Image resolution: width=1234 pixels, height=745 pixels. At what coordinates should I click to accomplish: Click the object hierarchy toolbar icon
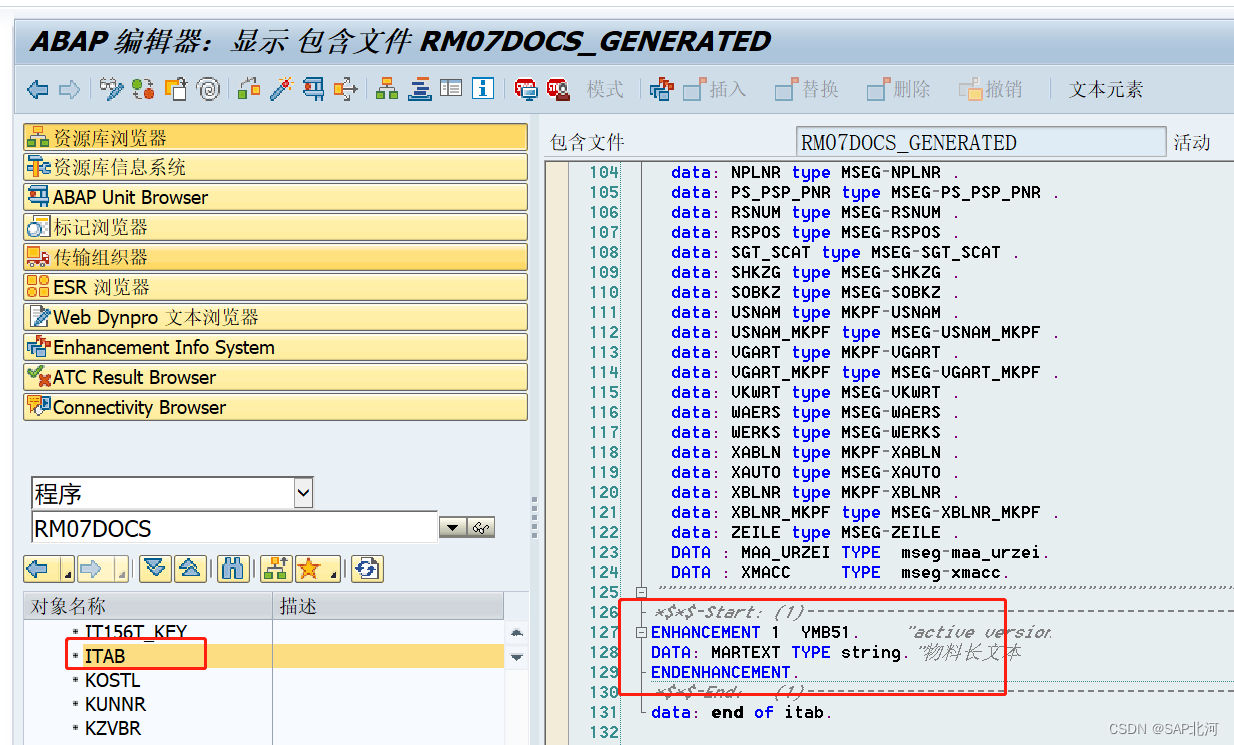(x=387, y=89)
